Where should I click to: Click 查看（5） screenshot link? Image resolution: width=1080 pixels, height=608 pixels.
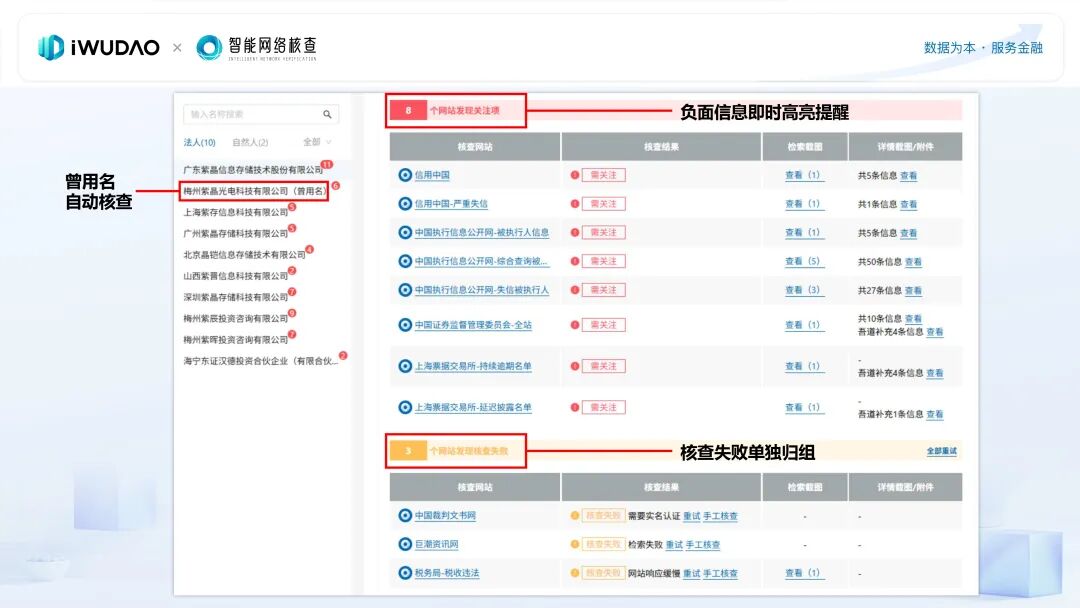point(802,261)
